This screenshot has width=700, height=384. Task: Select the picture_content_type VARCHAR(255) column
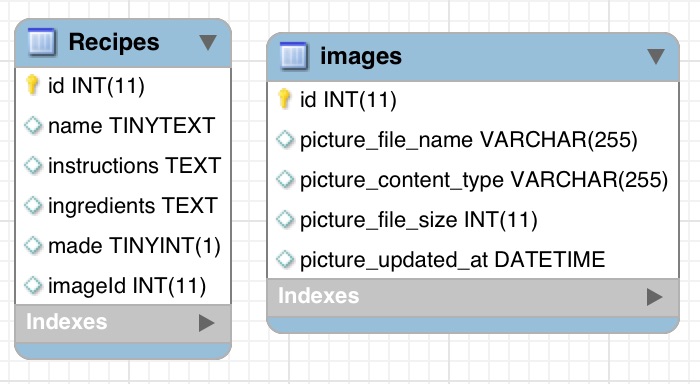(473, 179)
